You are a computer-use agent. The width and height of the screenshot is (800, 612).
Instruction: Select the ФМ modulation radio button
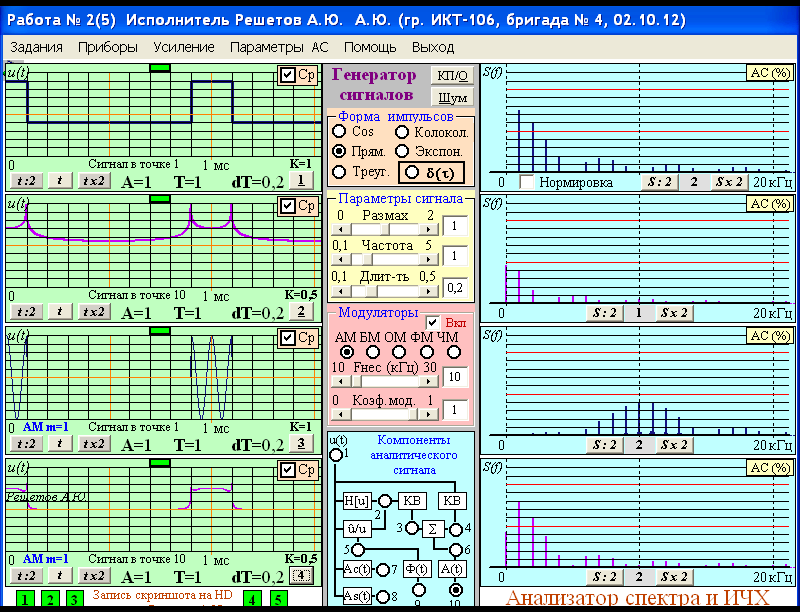click(427, 352)
